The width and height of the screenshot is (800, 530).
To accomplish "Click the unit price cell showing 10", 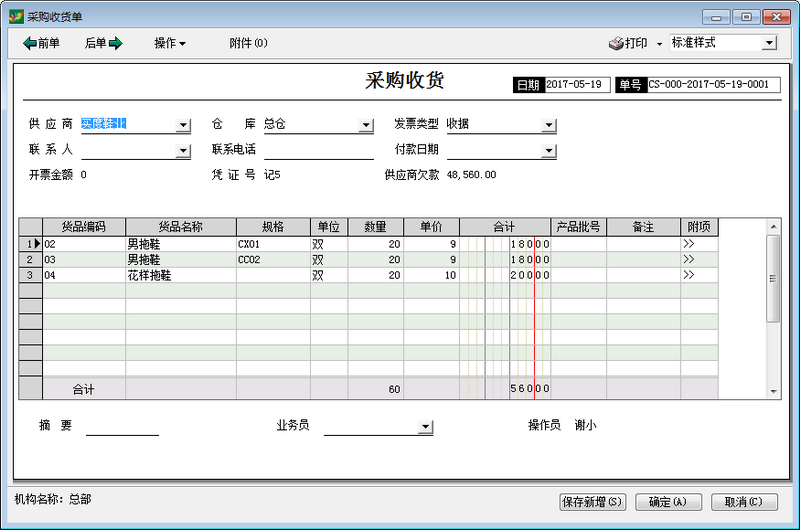I will 432,275.
